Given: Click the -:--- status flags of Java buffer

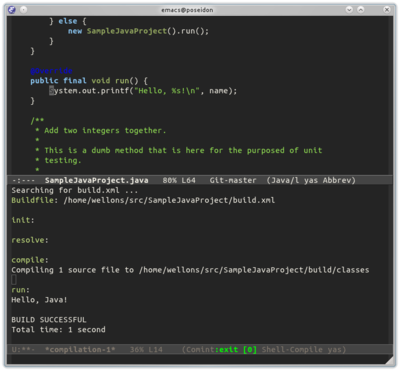Looking at the screenshot, I should click(23, 180).
